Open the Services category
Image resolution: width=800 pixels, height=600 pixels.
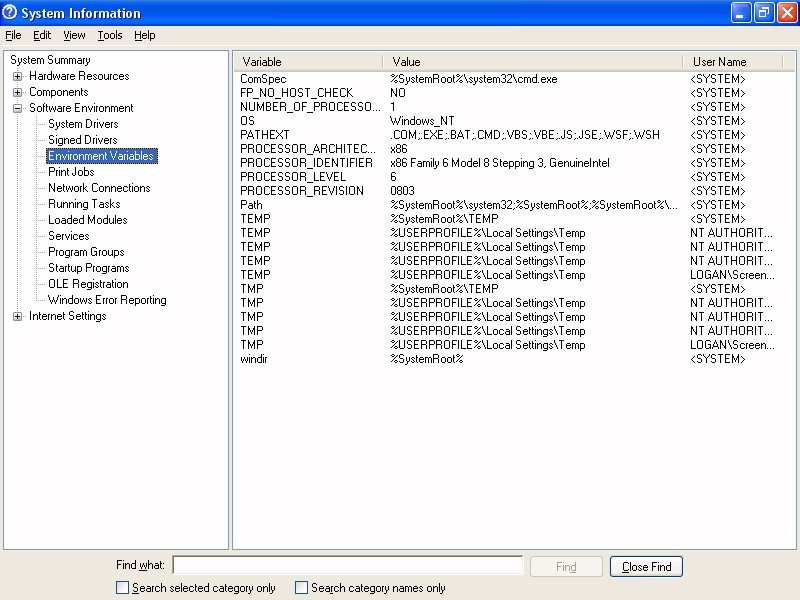coord(69,236)
